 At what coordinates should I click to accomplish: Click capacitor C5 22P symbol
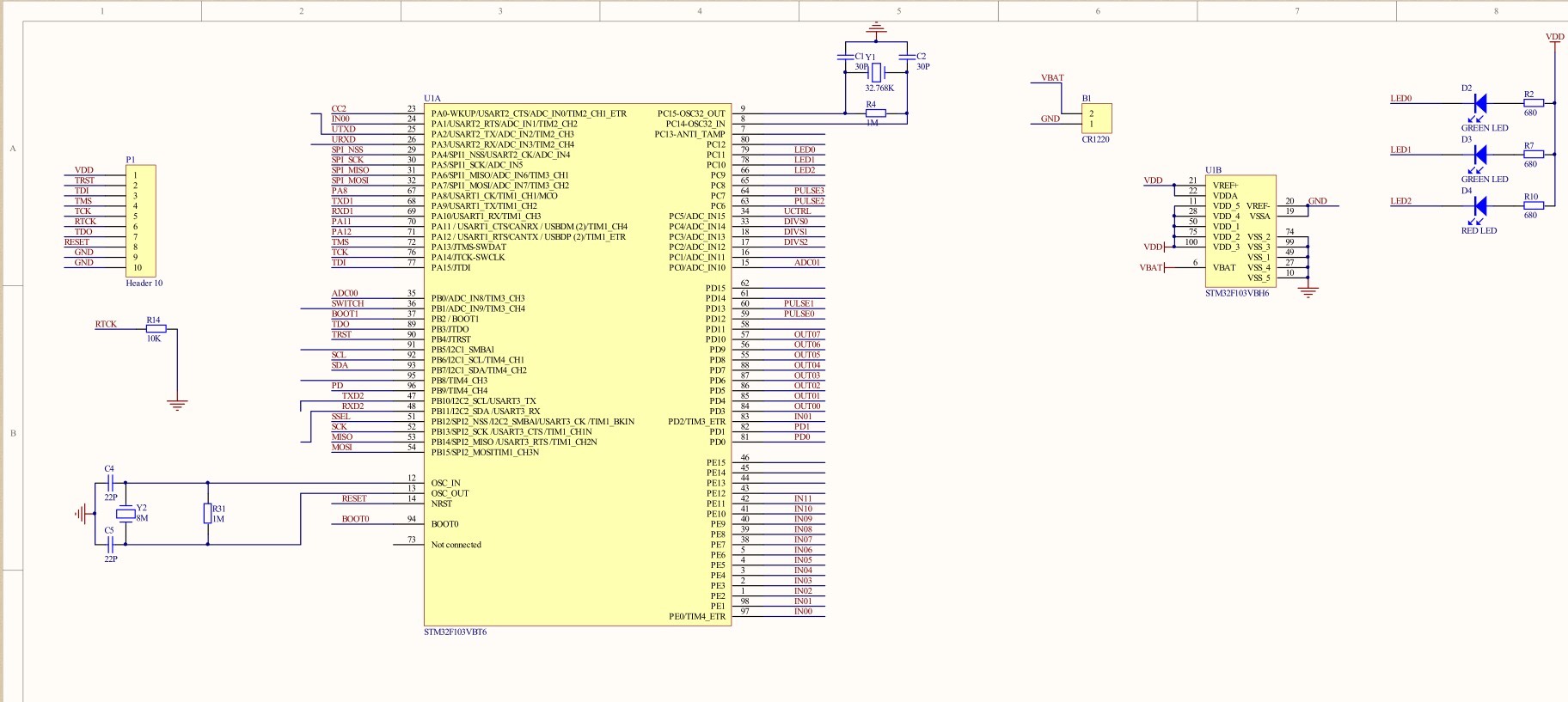pos(110,544)
